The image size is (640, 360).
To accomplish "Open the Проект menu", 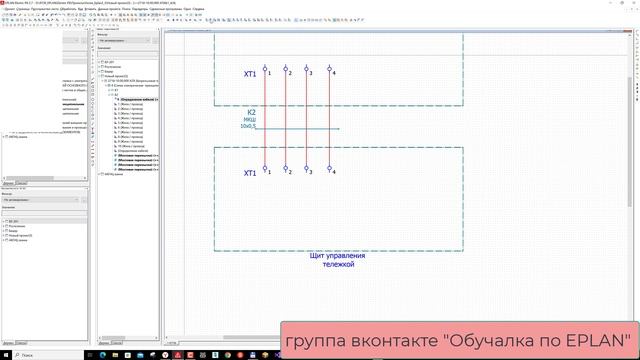I will 10,9.
